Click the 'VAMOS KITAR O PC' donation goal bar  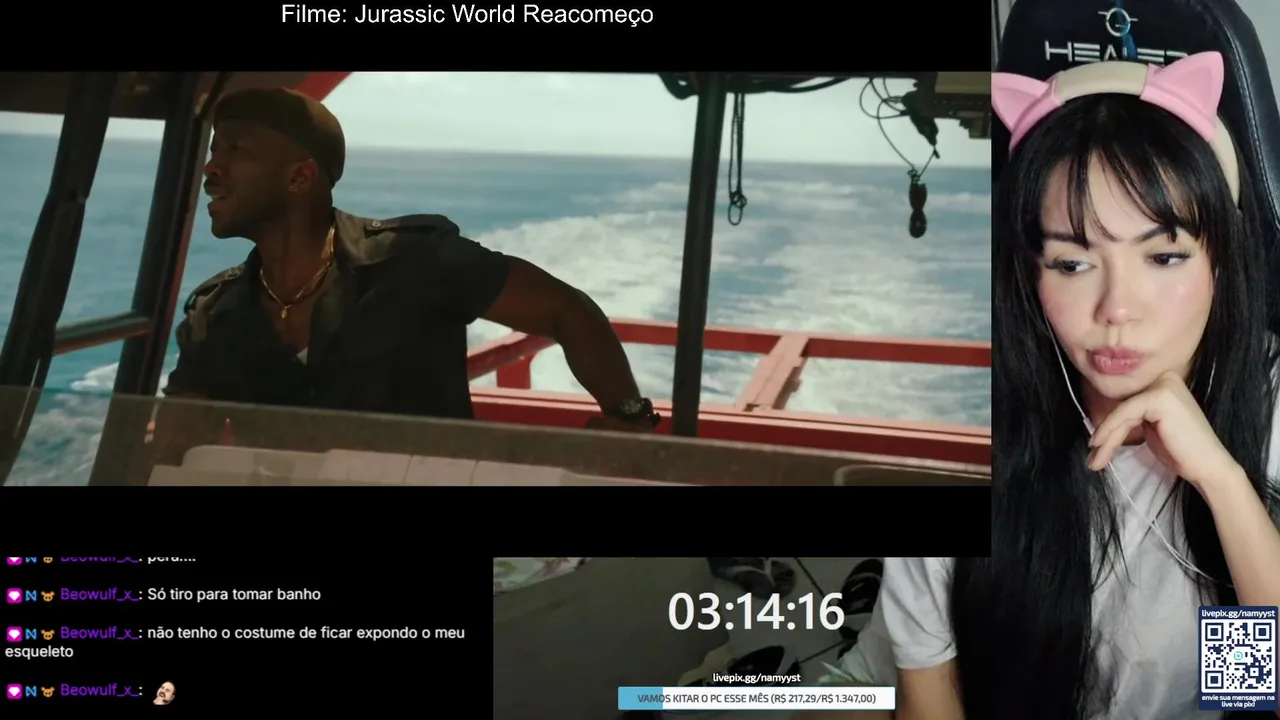coord(756,698)
